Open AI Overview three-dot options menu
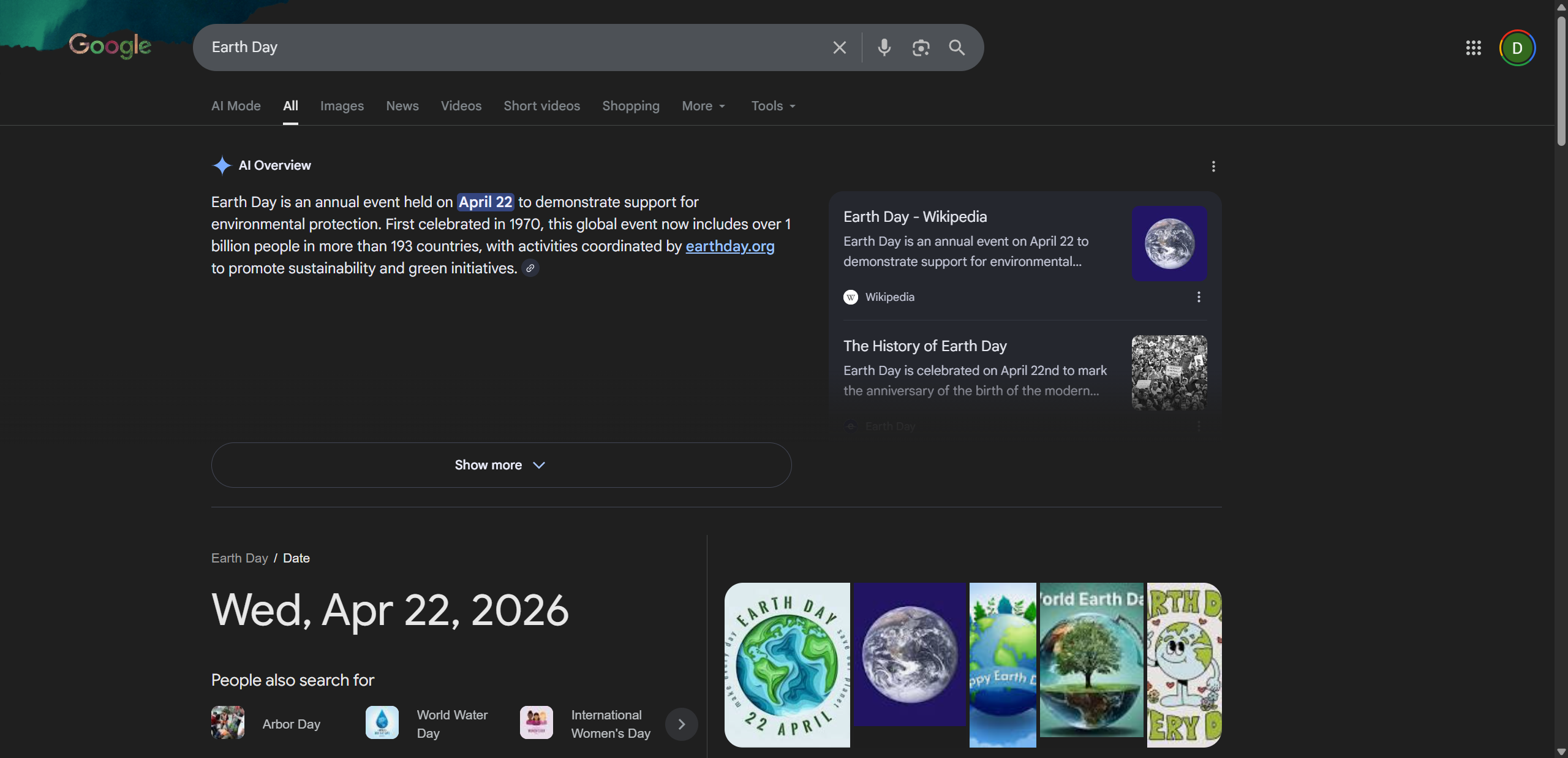 point(1213,166)
